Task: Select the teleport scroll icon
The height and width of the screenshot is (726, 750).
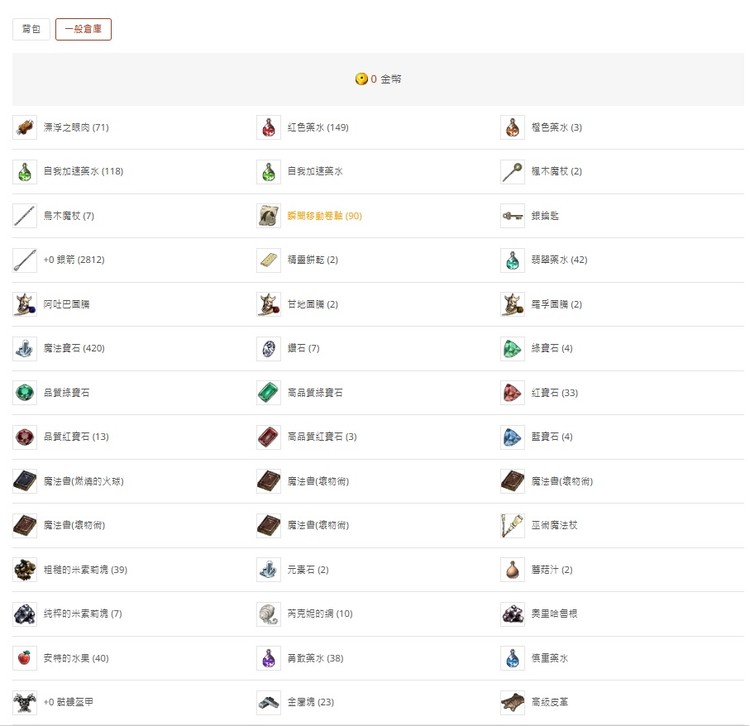Action: [269, 216]
